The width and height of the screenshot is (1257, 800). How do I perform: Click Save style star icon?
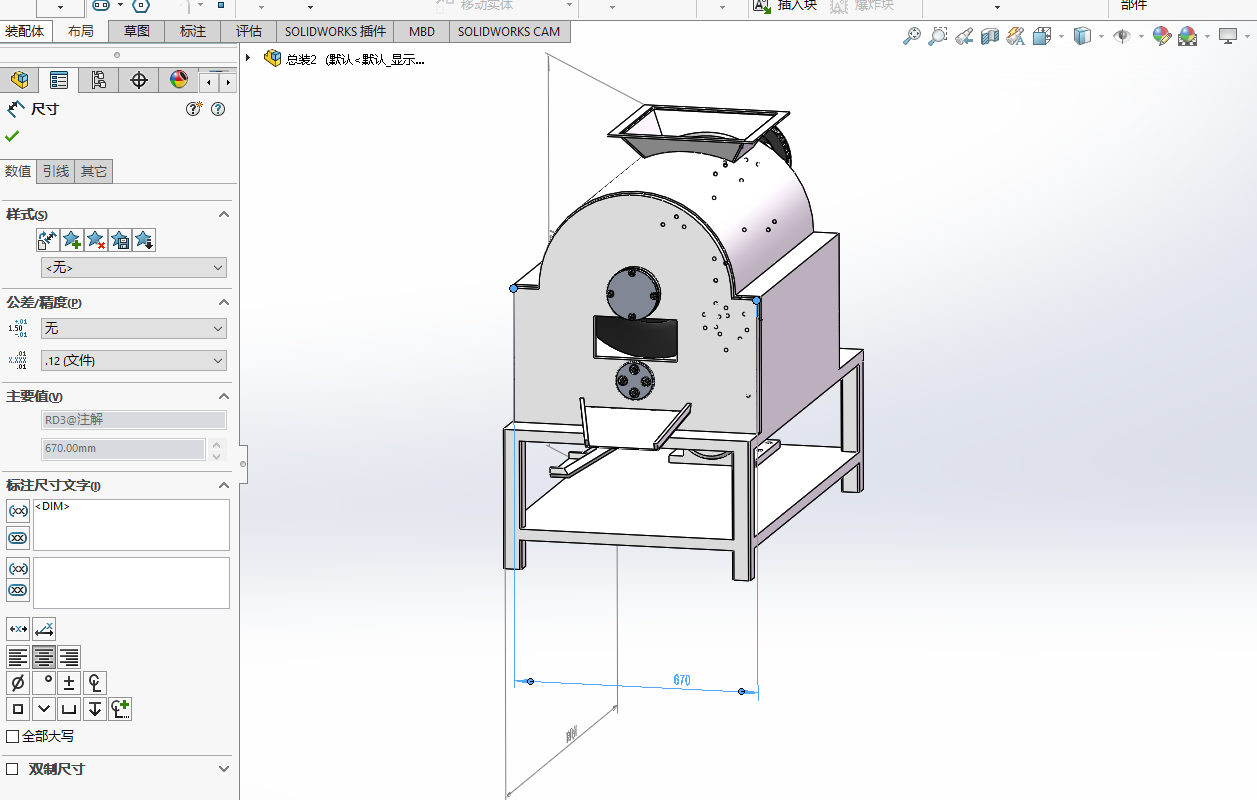[120, 240]
